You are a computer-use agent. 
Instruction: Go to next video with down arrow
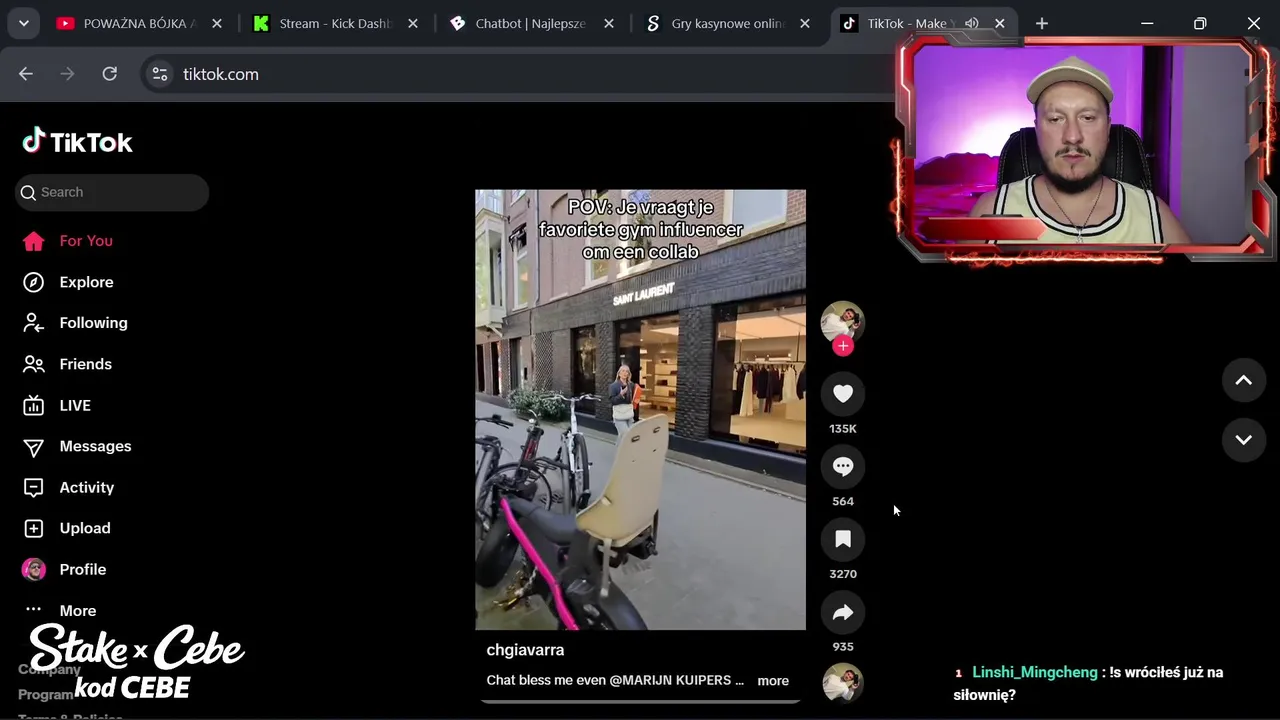(x=1244, y=440)
